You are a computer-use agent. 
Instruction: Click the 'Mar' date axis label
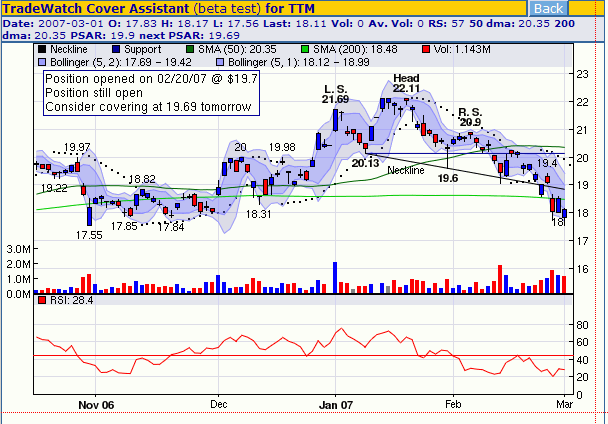point(564,404)
